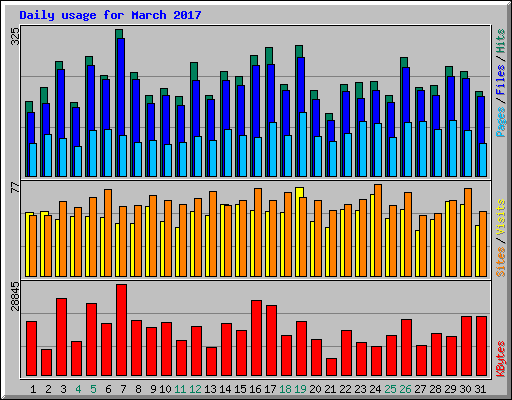Click the red KBytes bar for day 13

tap(211, 362)
